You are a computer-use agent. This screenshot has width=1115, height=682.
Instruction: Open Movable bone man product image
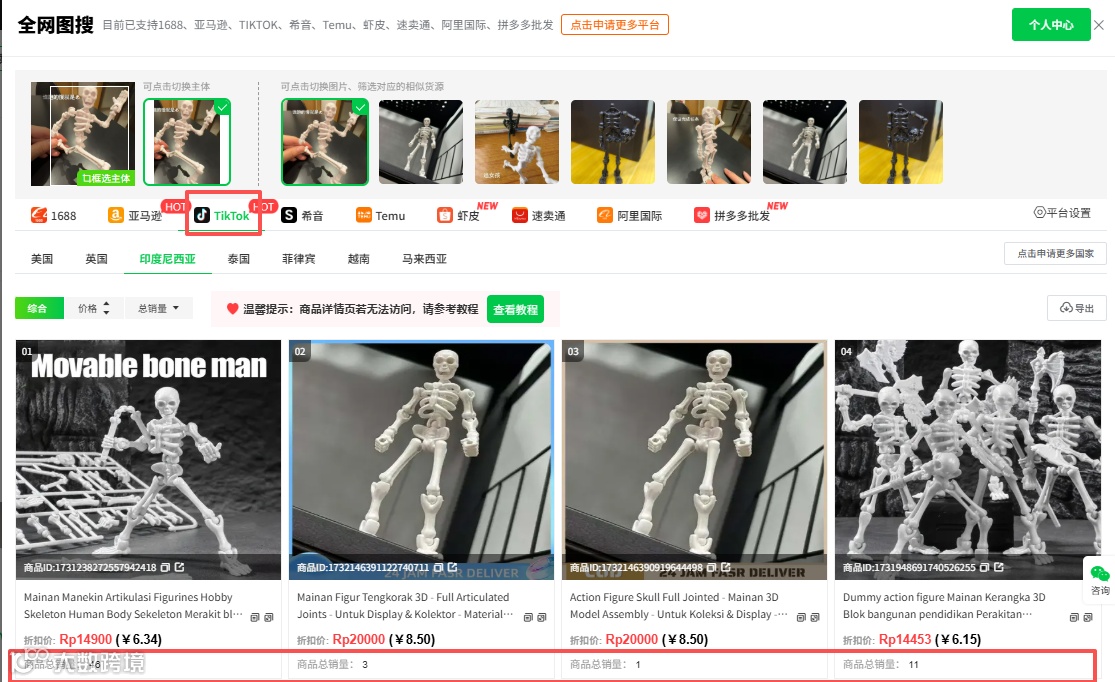(149, 459)
